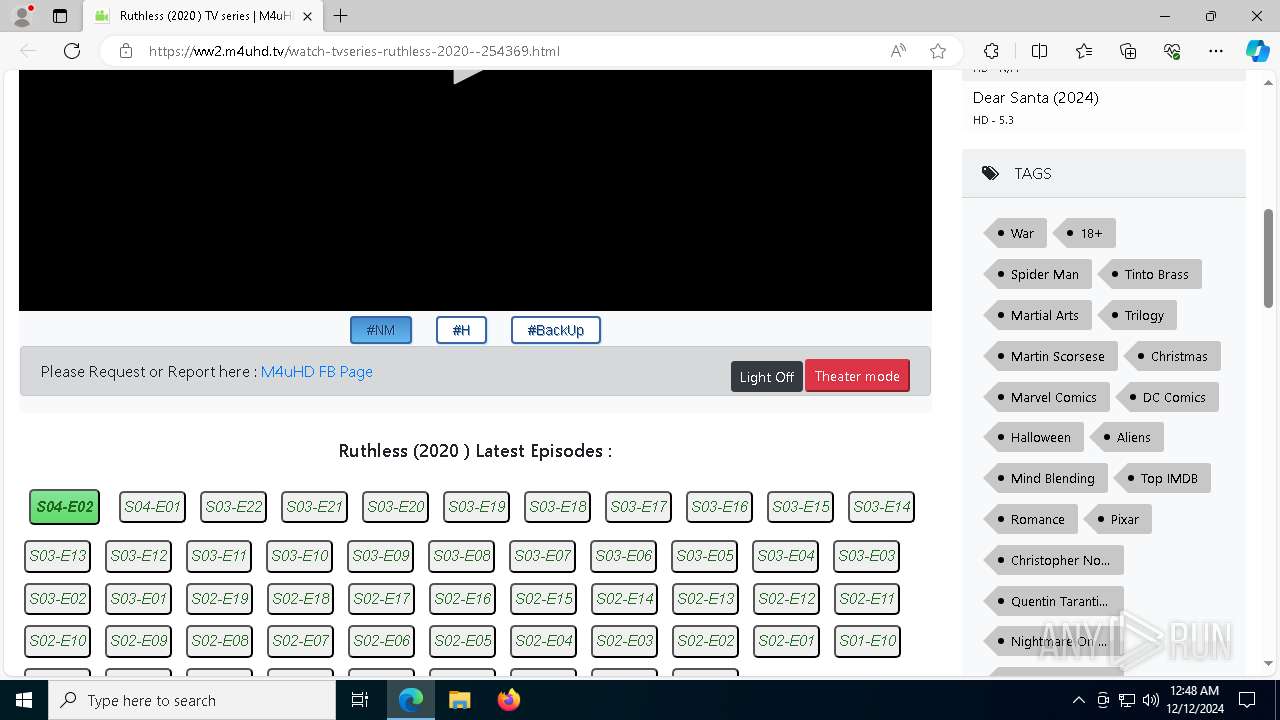1280x720 pixels.
Task: Click the browser Back arrow
Action: [x=28, y=51]
